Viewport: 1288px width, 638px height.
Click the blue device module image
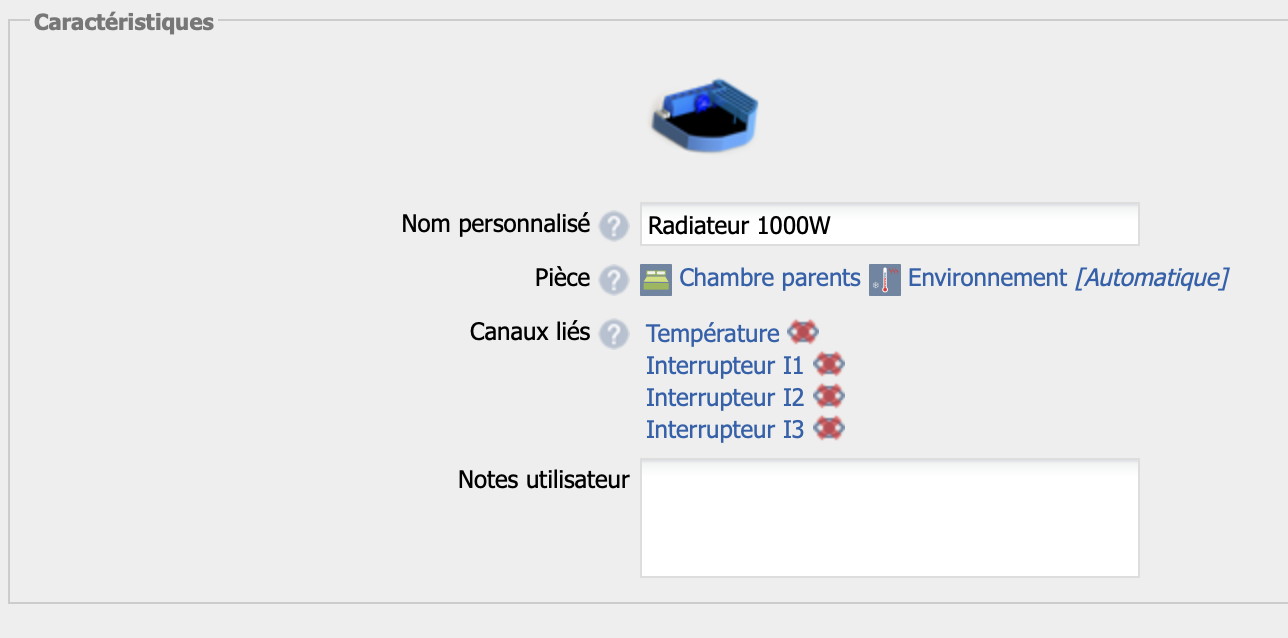click(x=705, y=115)
